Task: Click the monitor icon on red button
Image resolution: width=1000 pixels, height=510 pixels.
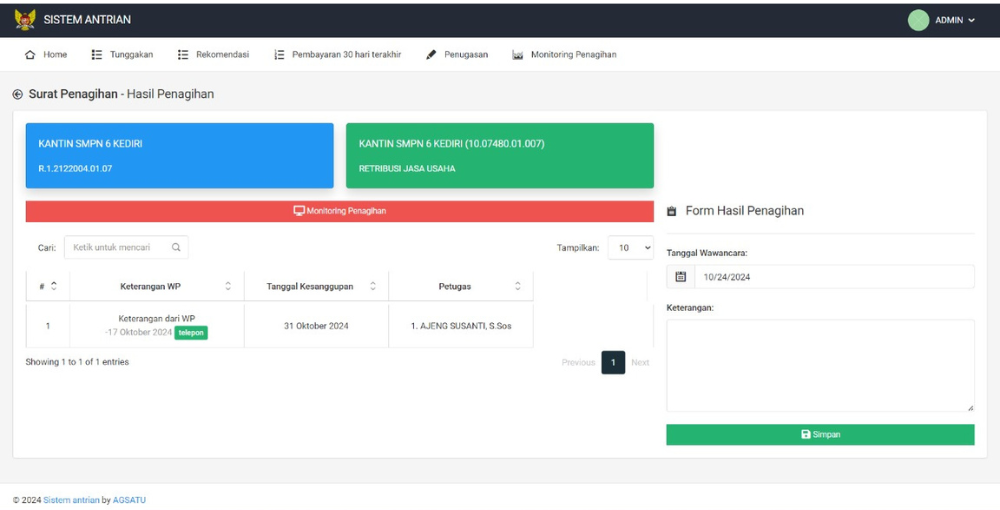Action: tap(298, 211)
